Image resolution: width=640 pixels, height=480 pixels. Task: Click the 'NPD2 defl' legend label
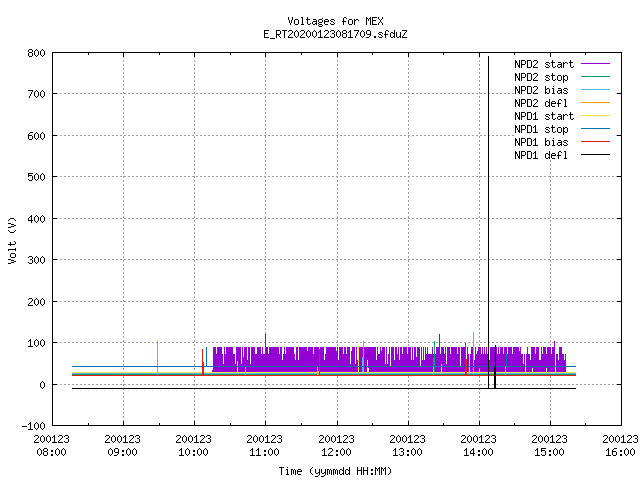pyautogui.click(x=541, y=103)
